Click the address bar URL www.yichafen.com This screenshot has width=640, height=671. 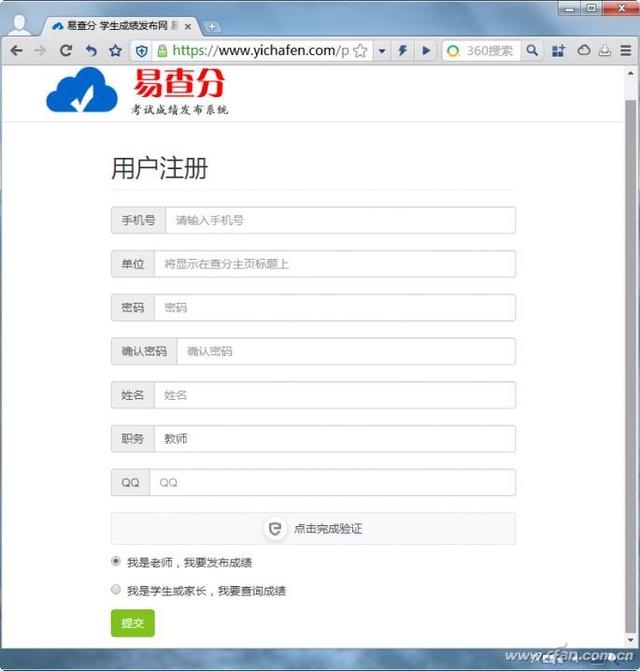[x=261, y=50]
